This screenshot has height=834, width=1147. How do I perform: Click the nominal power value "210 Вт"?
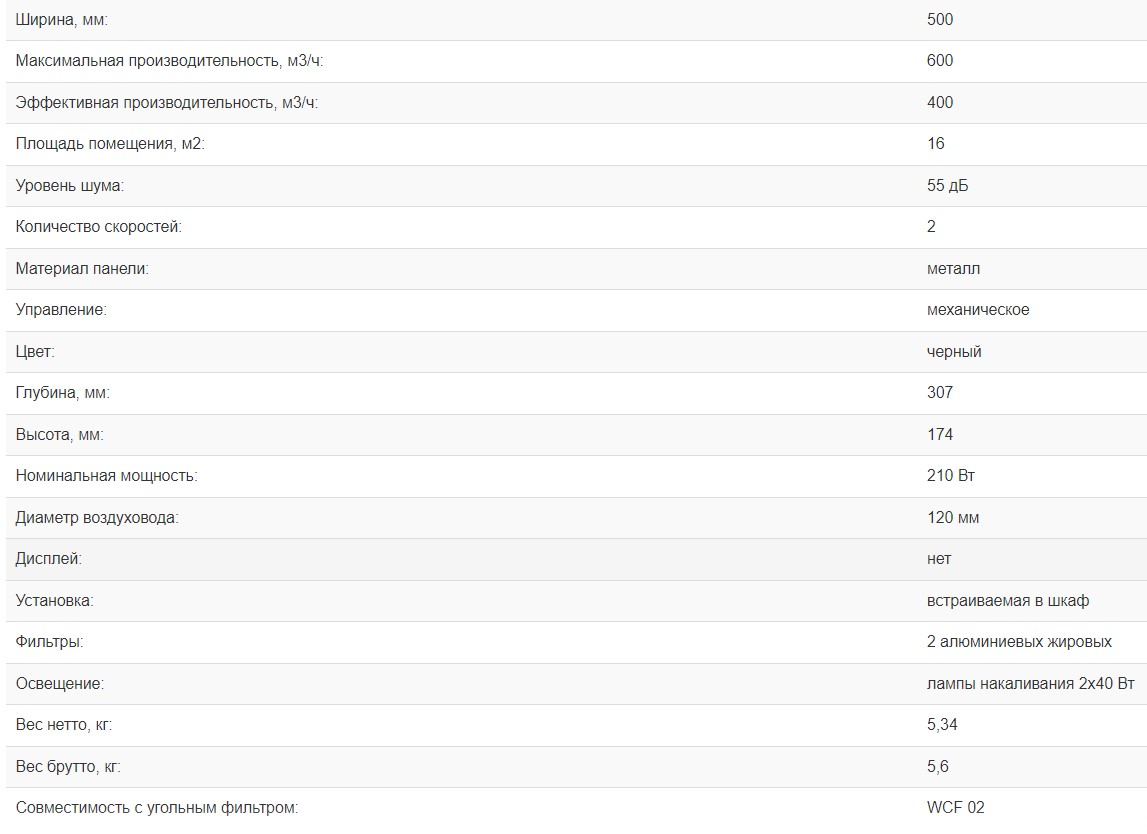click(951, 476)
